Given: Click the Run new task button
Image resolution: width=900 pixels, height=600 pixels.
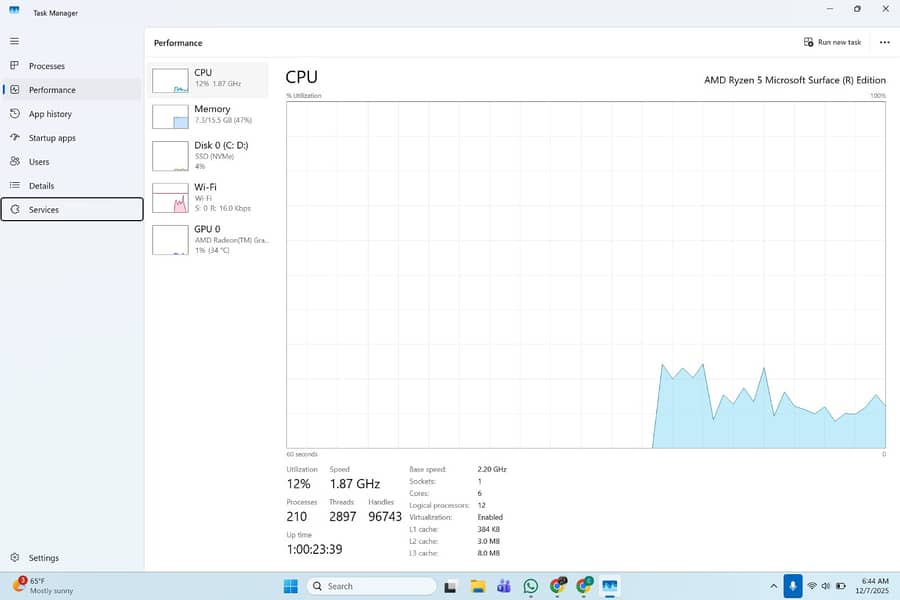Looking at the screenshot, I should click(x=832, y=42).
